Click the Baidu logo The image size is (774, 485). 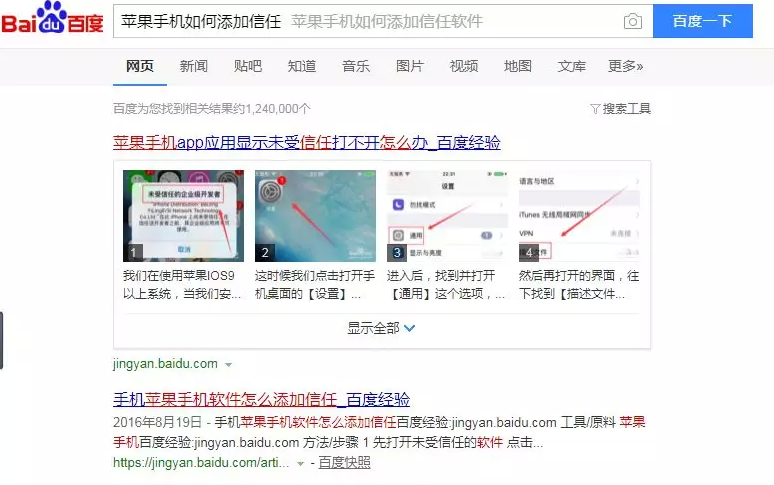(x=52, y=21)
